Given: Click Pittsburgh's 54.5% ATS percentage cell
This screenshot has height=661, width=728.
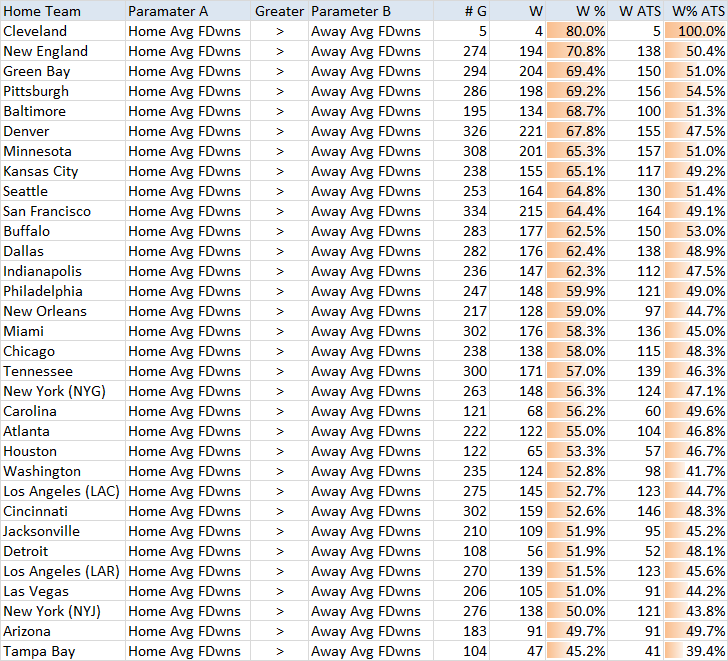Looking at the screenshot, I should point(696,91).
